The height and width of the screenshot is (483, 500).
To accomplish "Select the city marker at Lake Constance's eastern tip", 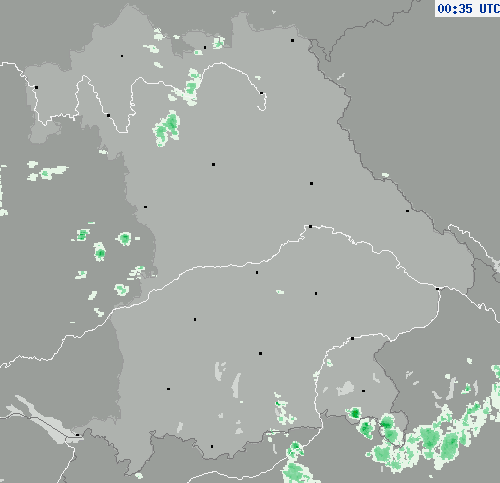I will [x=77, y=435].
